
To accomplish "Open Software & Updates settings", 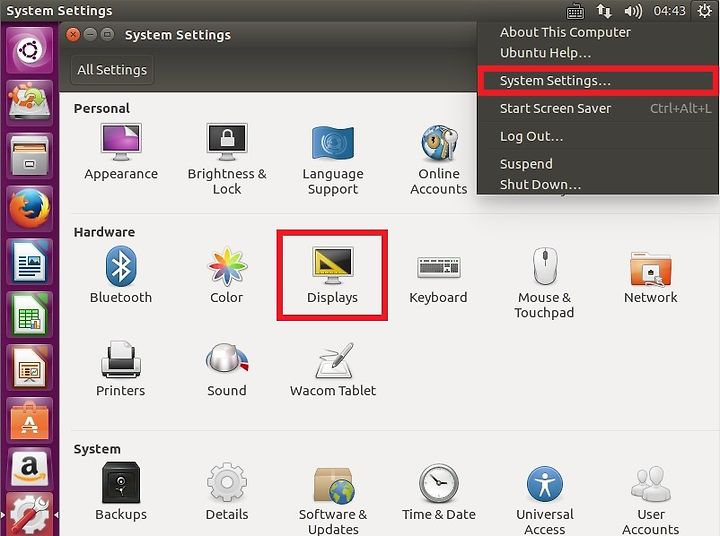I will pos(333,499).
